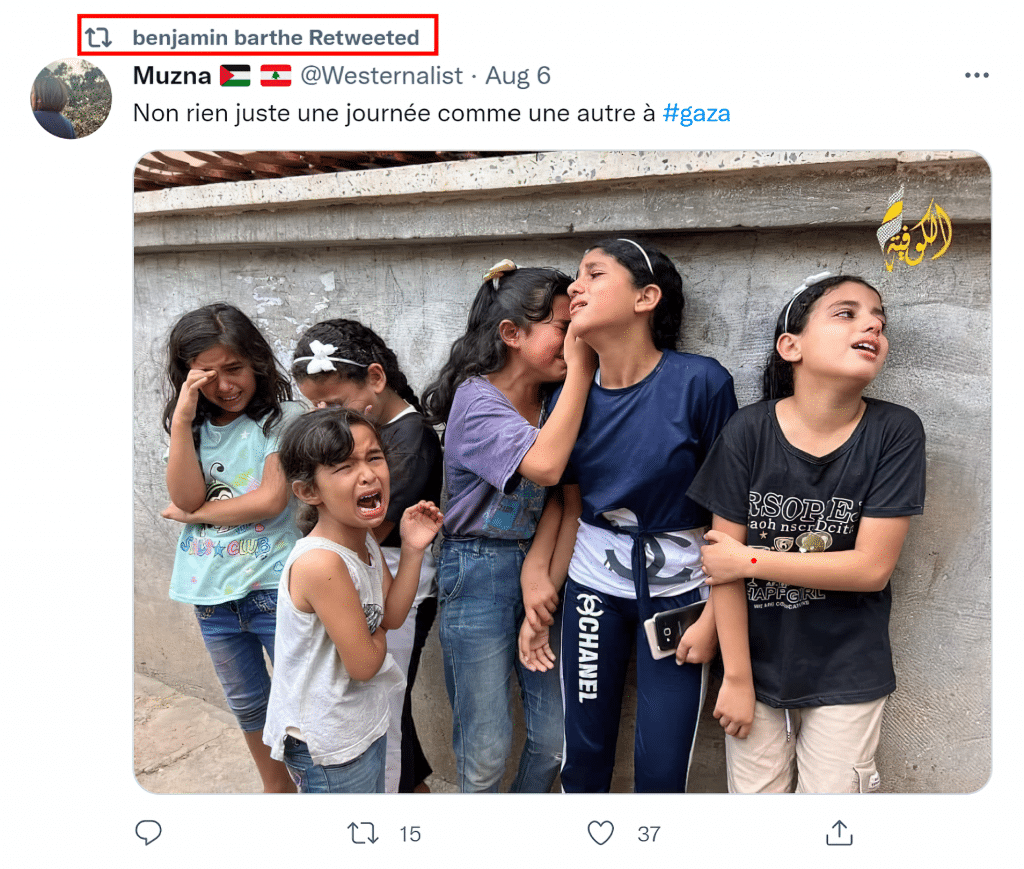The width and height of the screenshot is (1024, 869).
Task: Click the Lebanese flag emoji beside Muzna
Action: coord(275,76)
